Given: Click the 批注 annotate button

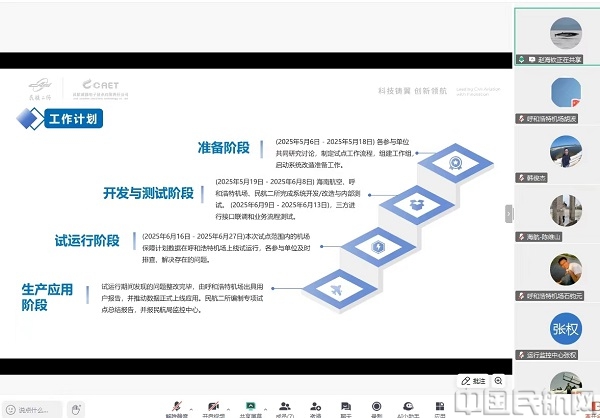Looking at the screenshot, I should point(474,381).
